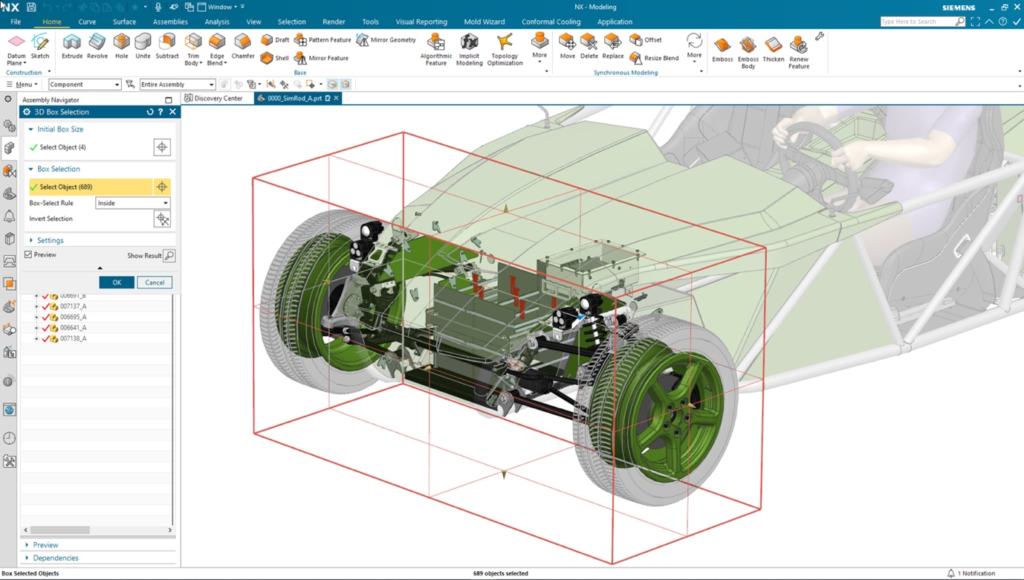Confirm the box selection with OK

coord(116,283)
